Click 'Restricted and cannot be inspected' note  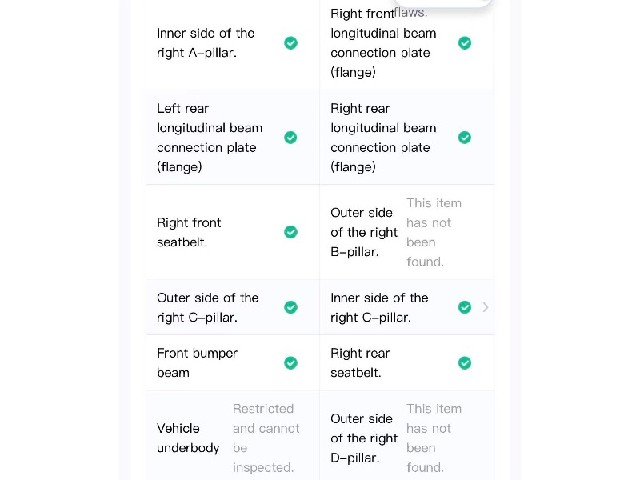(266, 438)
